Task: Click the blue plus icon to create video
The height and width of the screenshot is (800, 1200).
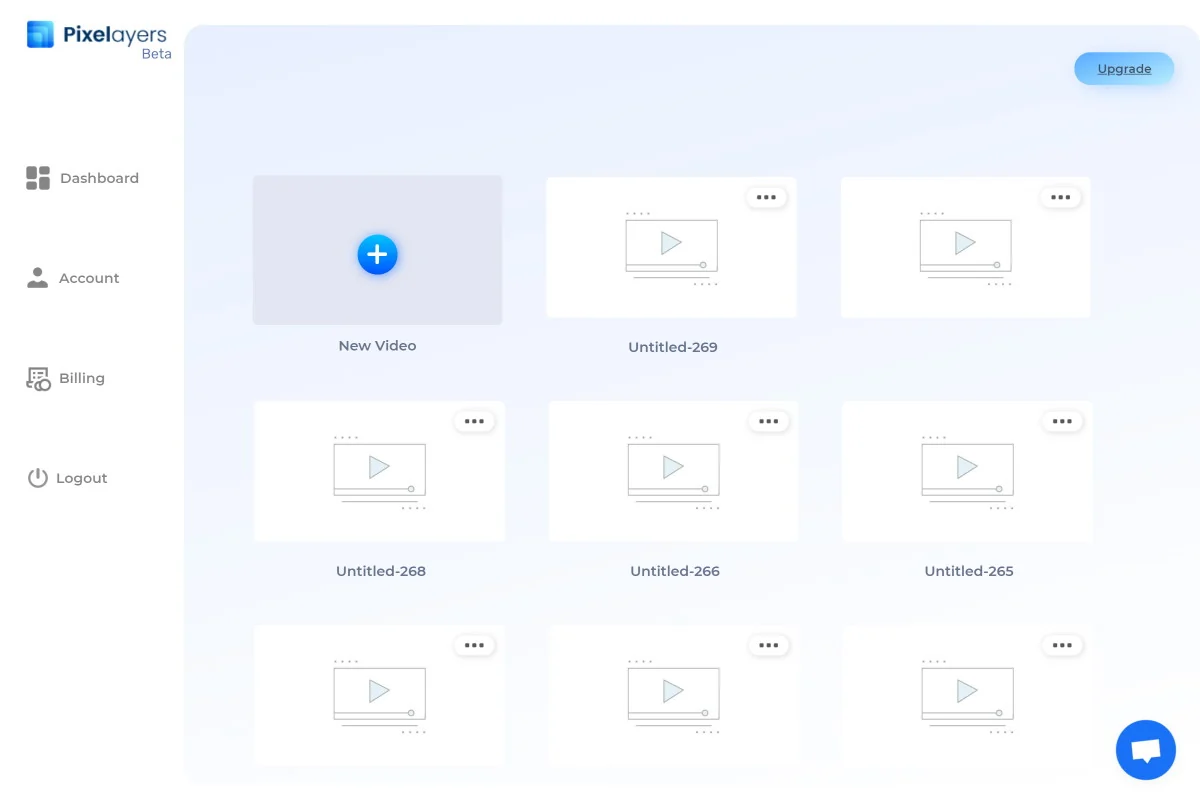Action: tap(377, 254)
